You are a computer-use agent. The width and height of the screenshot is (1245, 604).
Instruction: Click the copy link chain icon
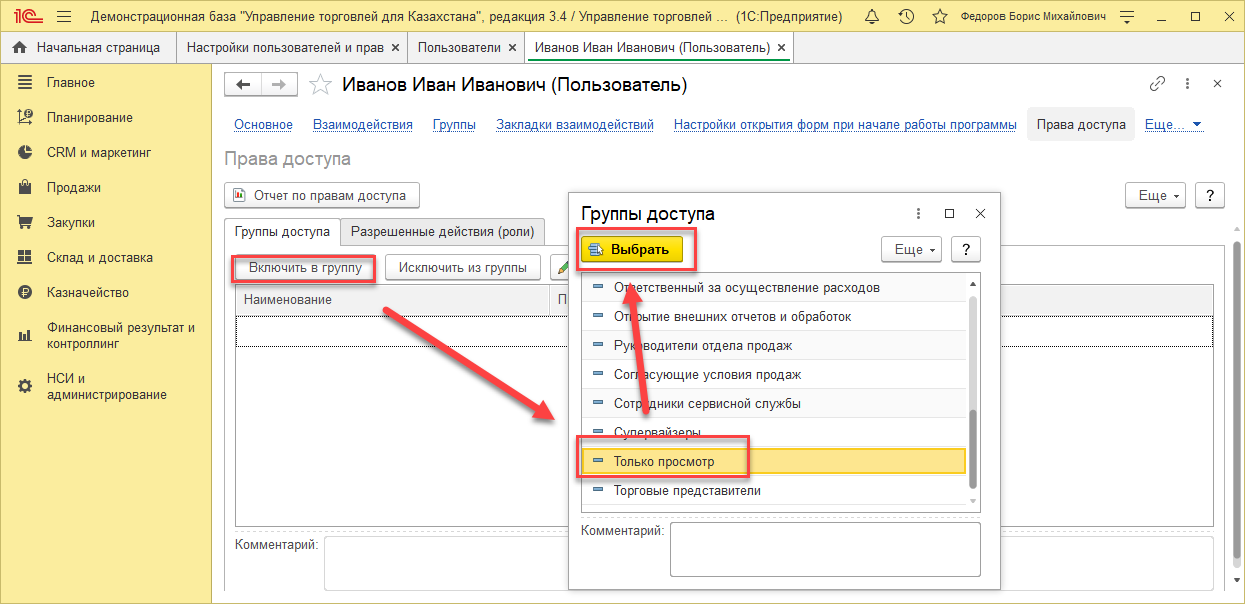(1158, 84)
